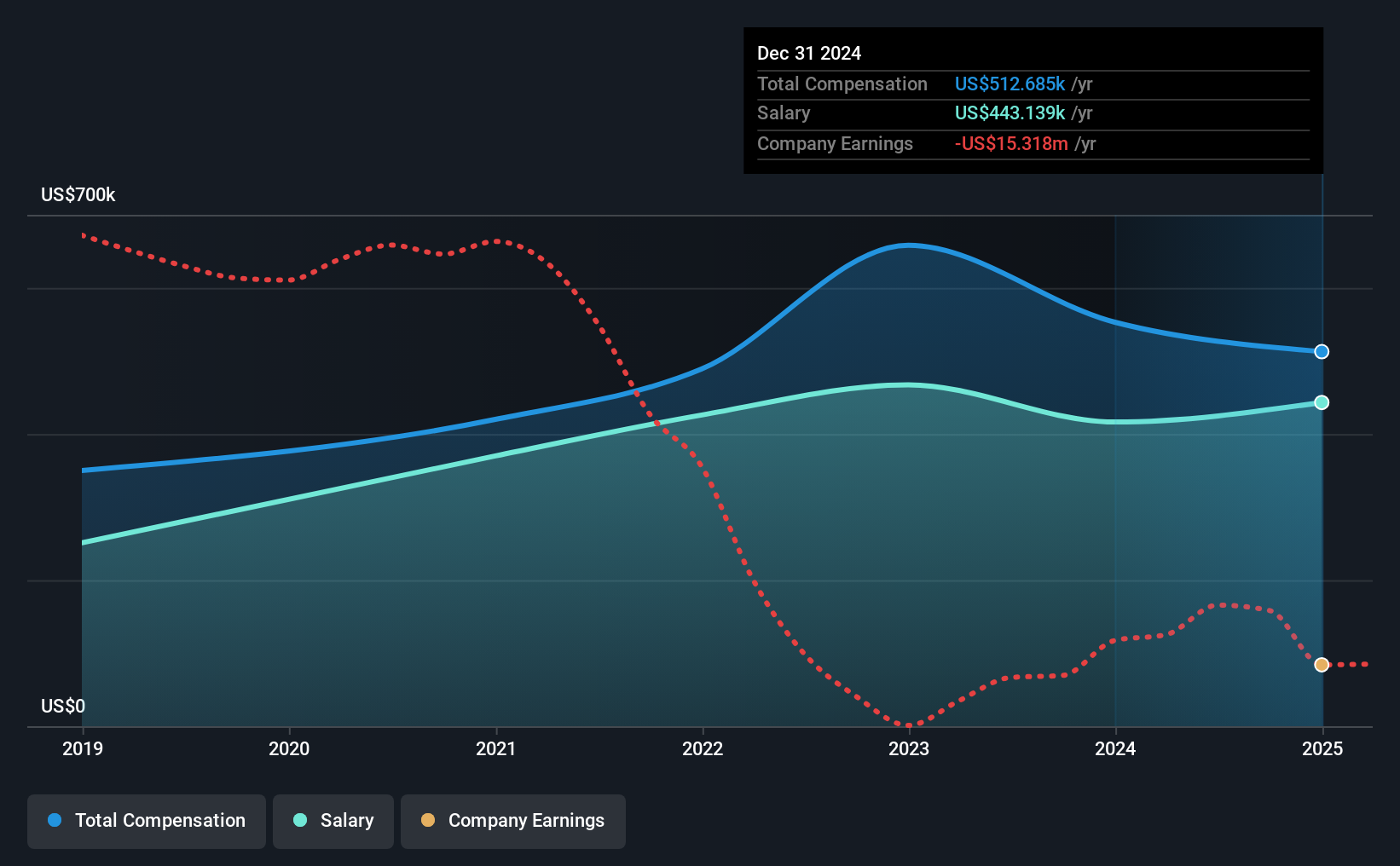Click the blue Total Compensation legend dot
The width and height of the screenshot is (1400, 866).
tap(55, 820)
